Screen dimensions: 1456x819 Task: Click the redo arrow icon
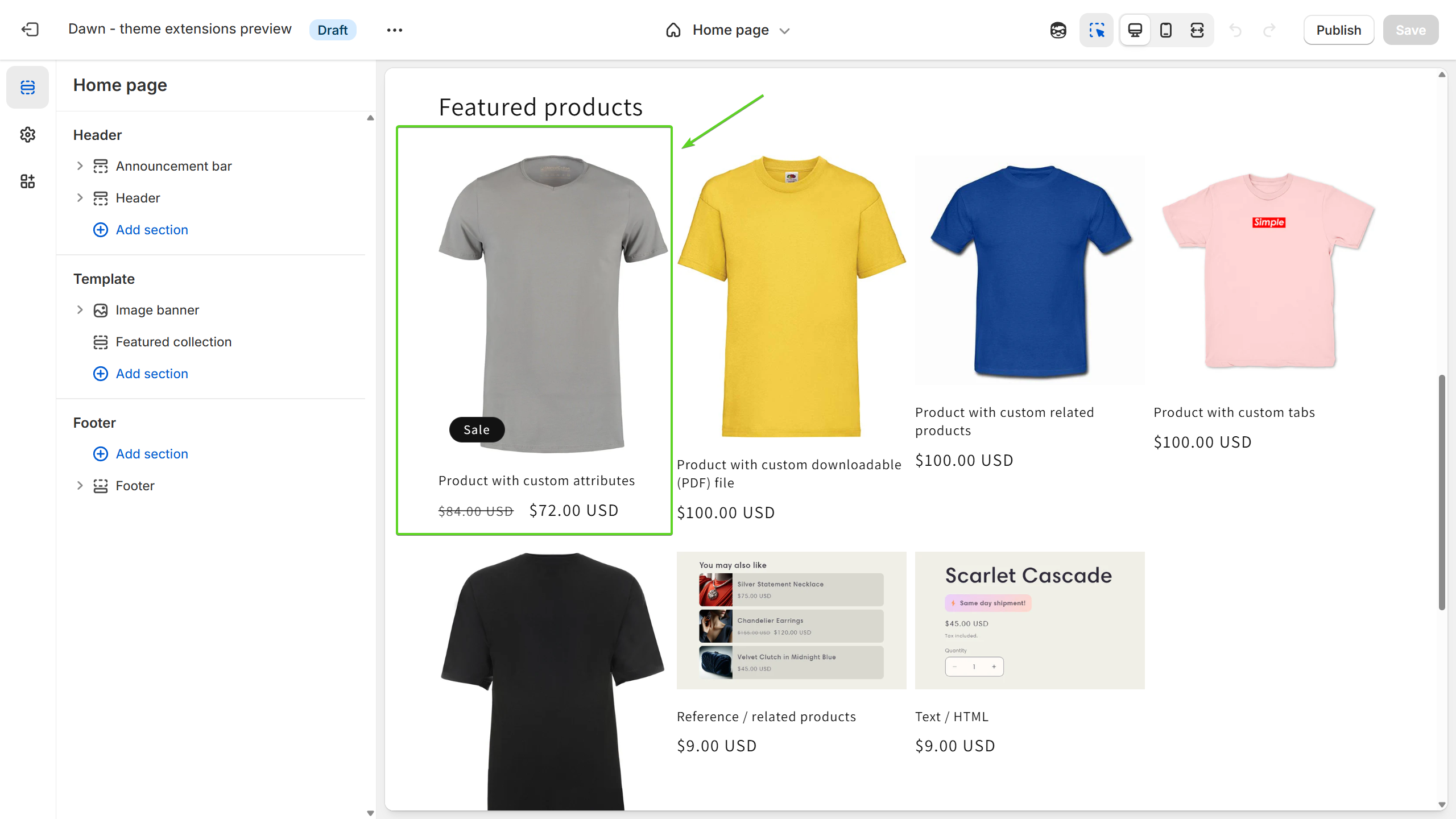[x=1269, y=30]
